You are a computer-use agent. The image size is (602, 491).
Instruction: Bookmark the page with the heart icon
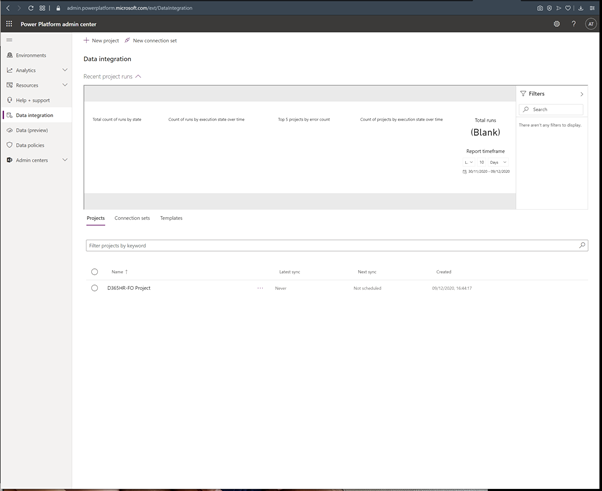pos(568,8)
